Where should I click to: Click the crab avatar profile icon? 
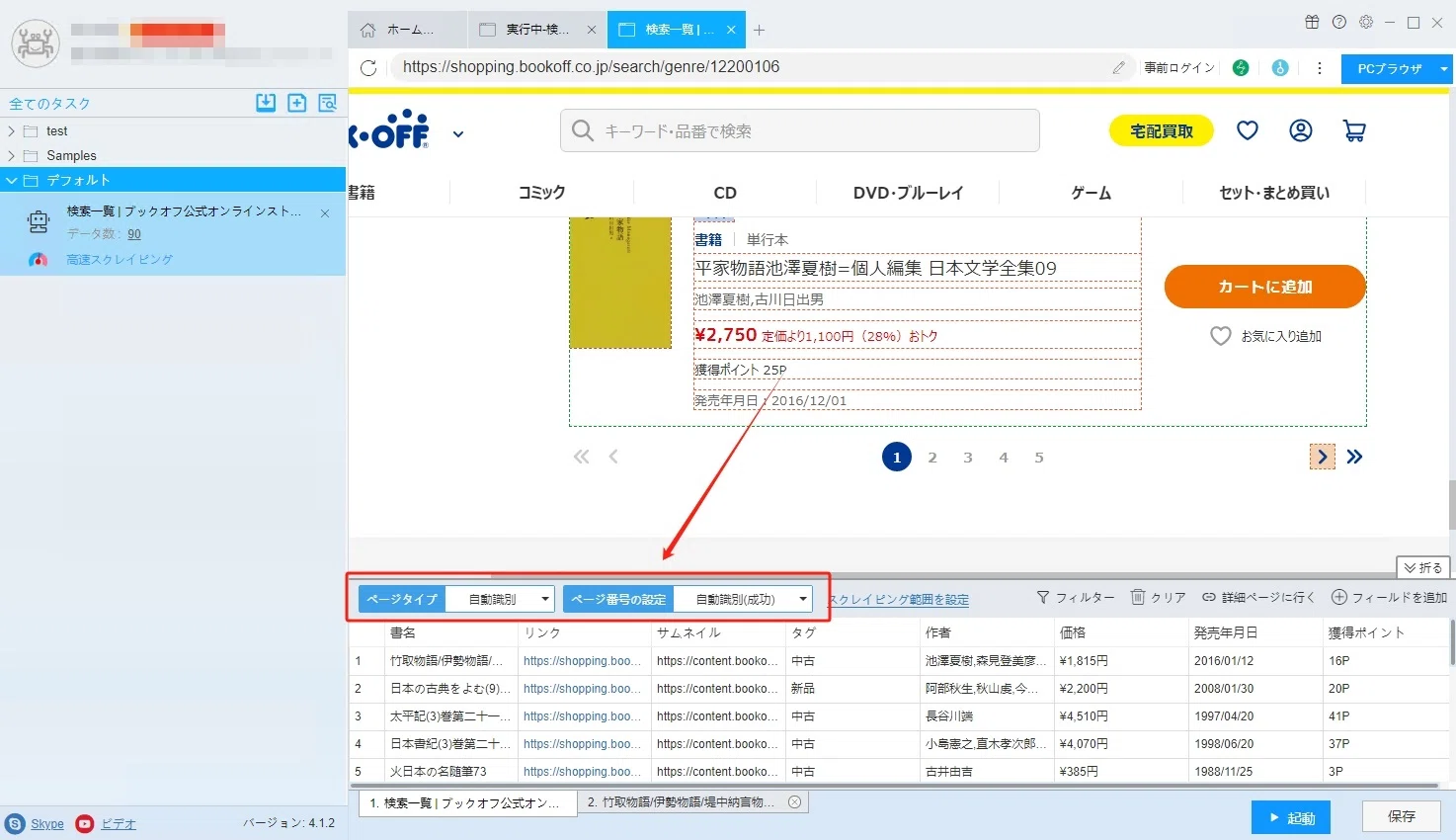pos(36,42)
